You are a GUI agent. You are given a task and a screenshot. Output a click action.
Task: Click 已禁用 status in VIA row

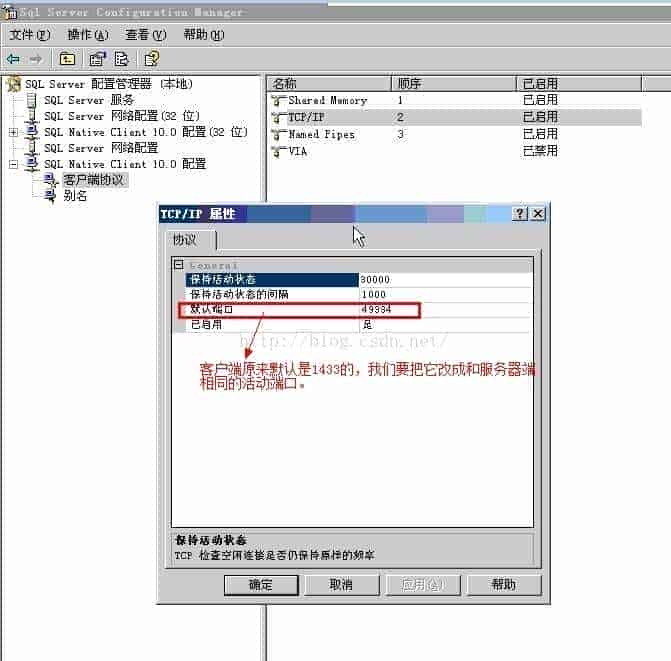tap(540, 151)
